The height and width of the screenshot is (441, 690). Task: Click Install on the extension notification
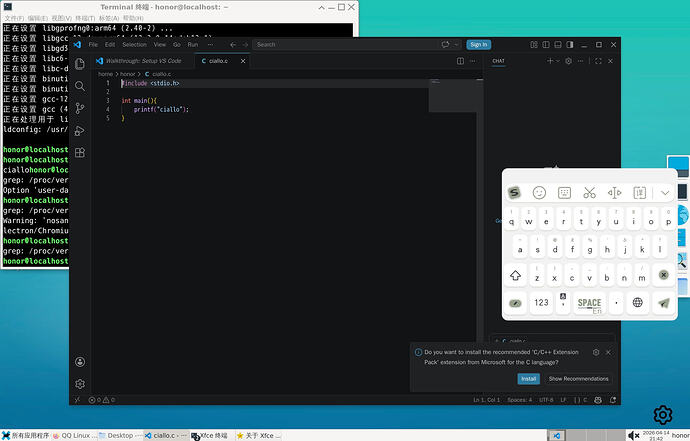[529, 379]
